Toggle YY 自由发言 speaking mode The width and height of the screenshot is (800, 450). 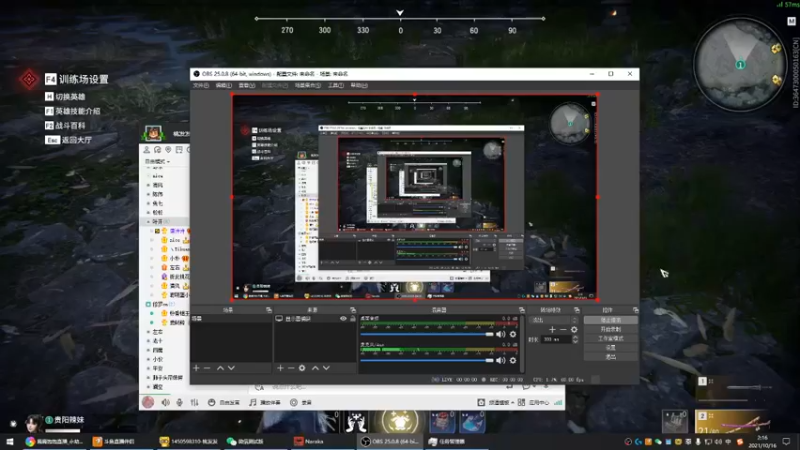click(224, 403)
